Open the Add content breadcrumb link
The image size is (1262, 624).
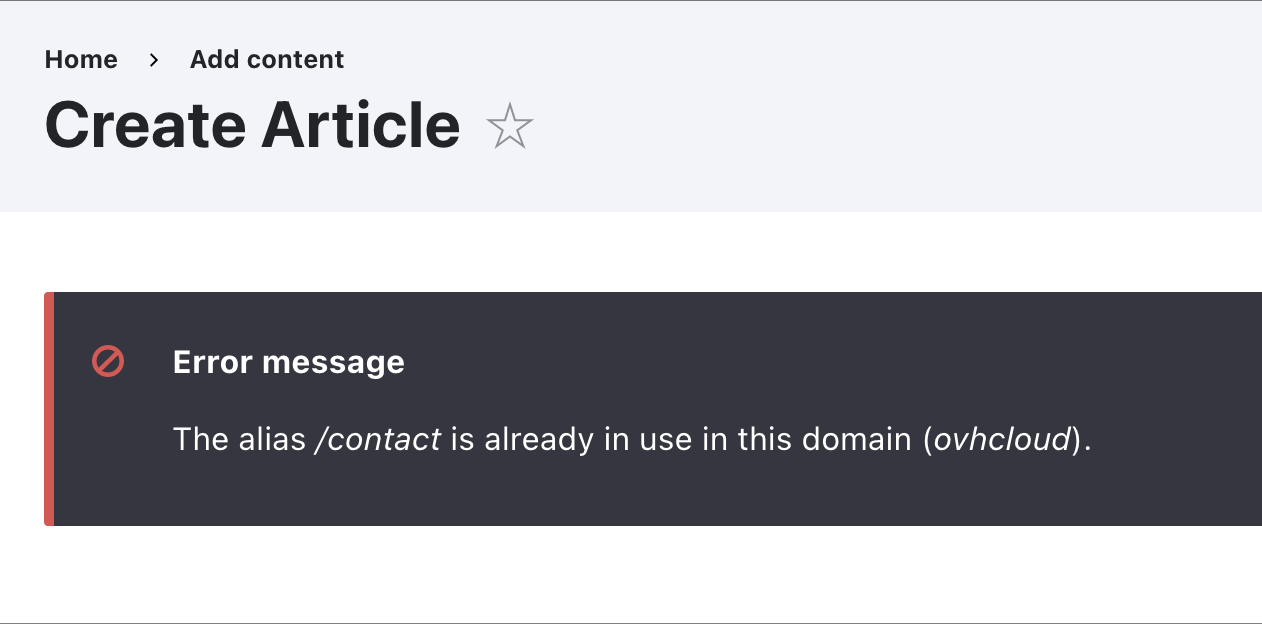coord(267,60)
